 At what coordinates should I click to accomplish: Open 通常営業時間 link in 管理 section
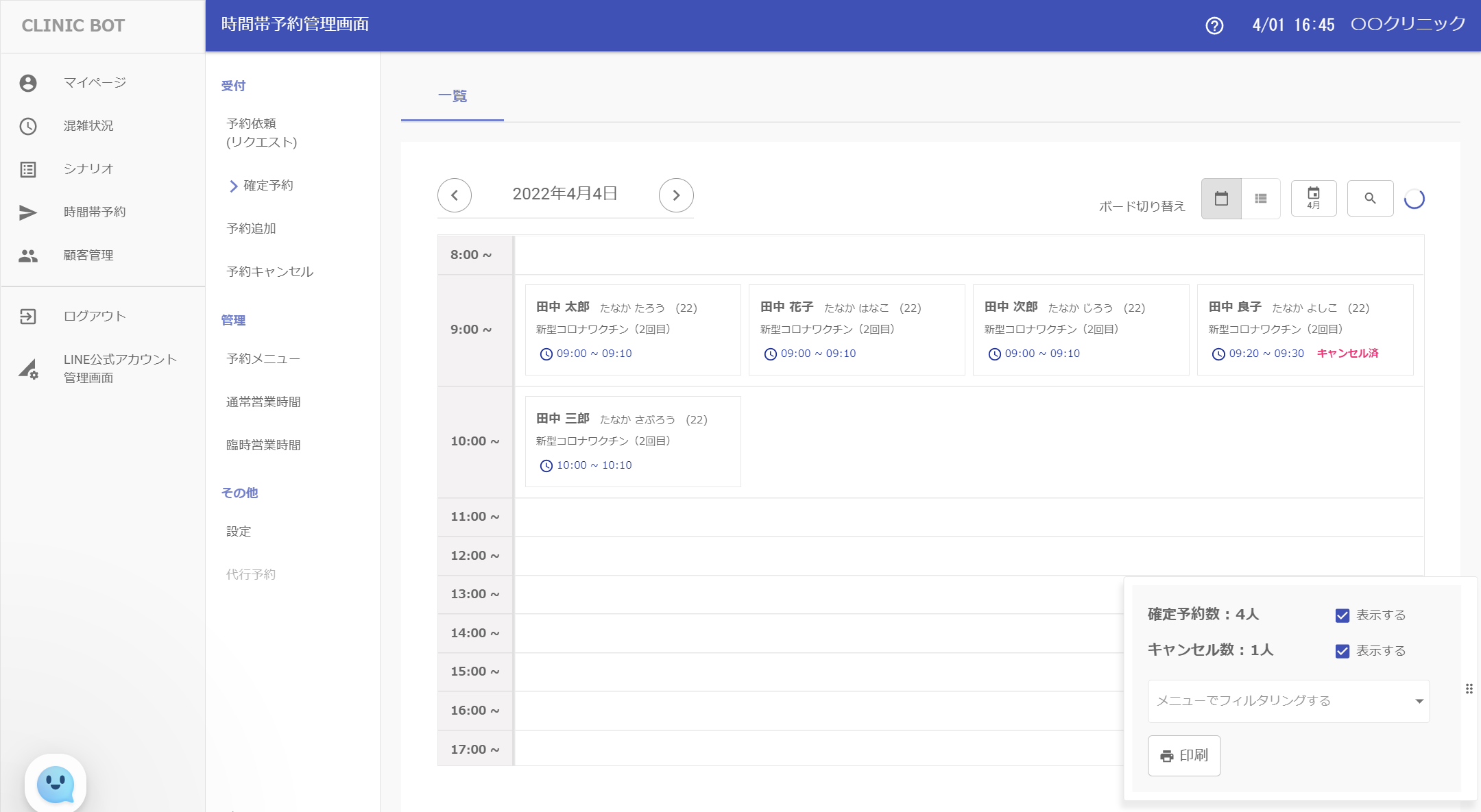263,402
